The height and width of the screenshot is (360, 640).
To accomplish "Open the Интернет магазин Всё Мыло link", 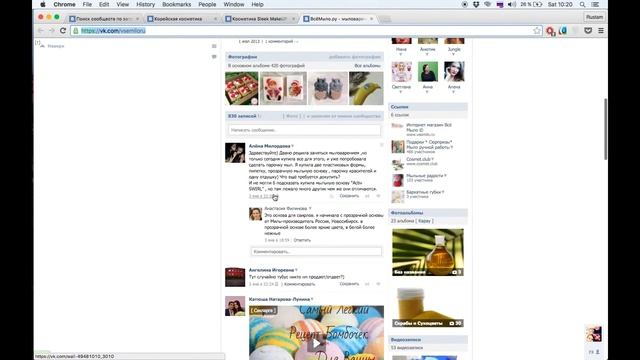I will tap(429, 127).
